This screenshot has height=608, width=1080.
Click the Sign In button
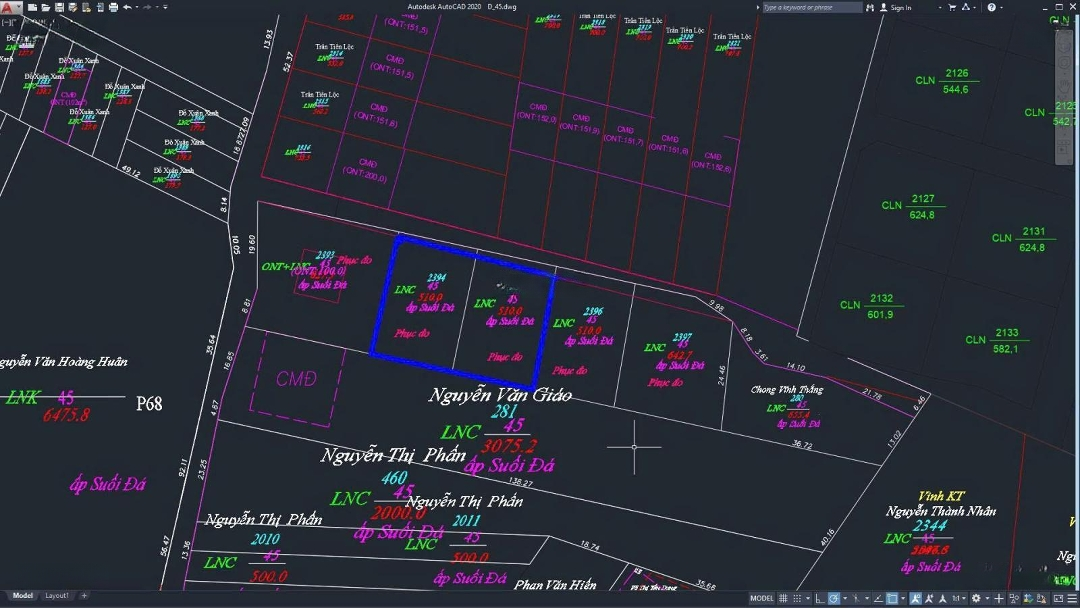pos(897,7)
